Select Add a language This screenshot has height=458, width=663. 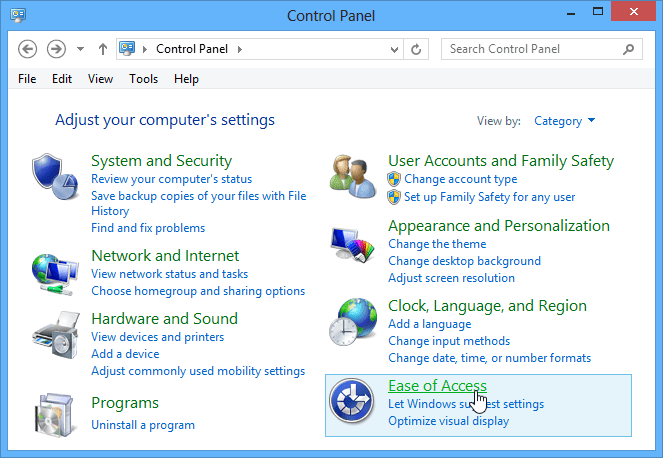(x=430, y=324)
